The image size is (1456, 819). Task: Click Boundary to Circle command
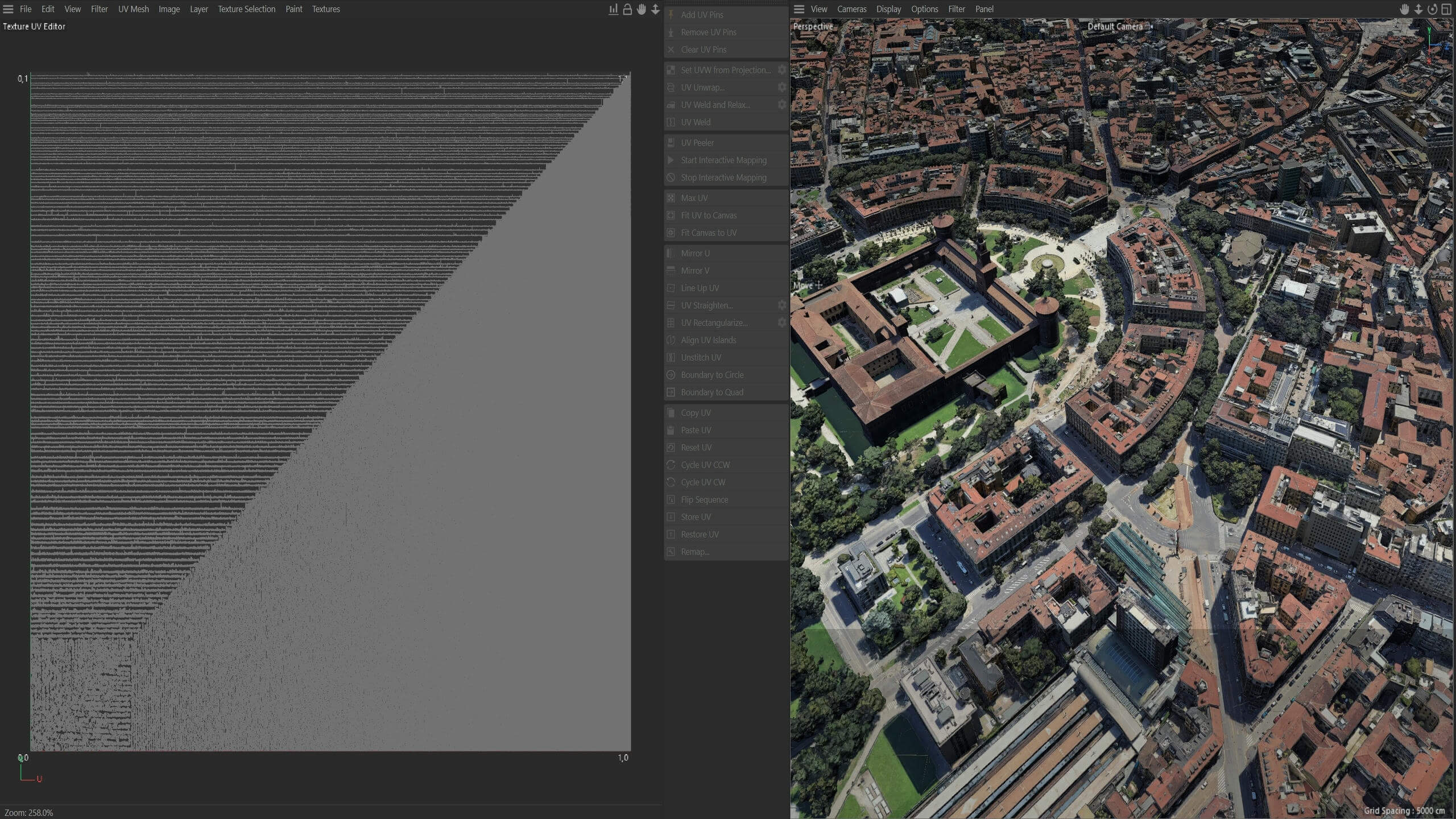click(x=726, y=375)
